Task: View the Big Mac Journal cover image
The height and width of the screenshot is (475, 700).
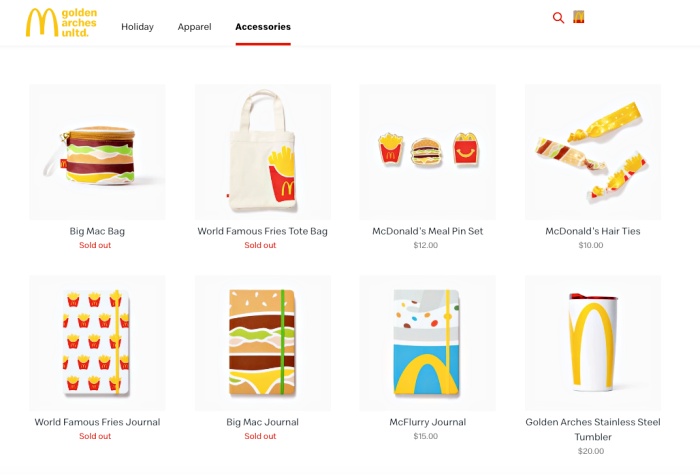Action: (x=262, y=343)
